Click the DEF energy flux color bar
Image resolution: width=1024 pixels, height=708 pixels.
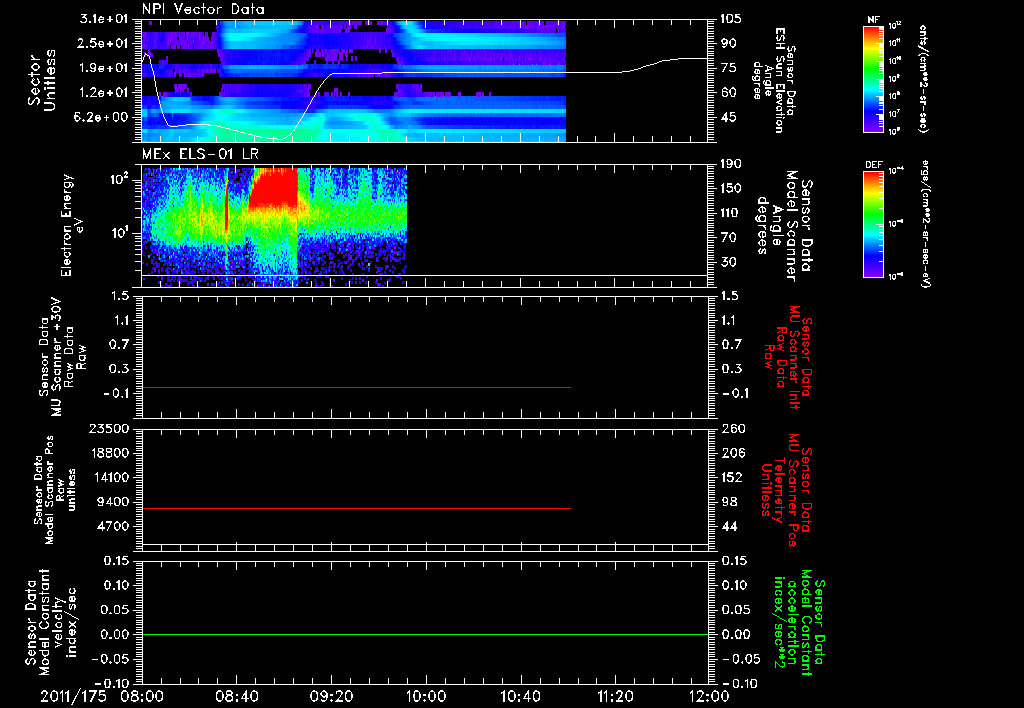coord(874,224)
